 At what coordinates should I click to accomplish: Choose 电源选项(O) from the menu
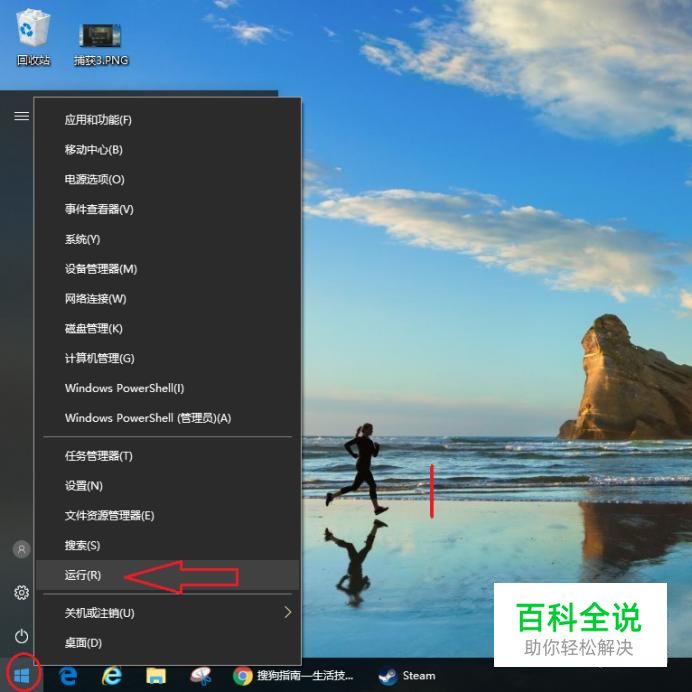pyautogui.click(x=168, y=180)
